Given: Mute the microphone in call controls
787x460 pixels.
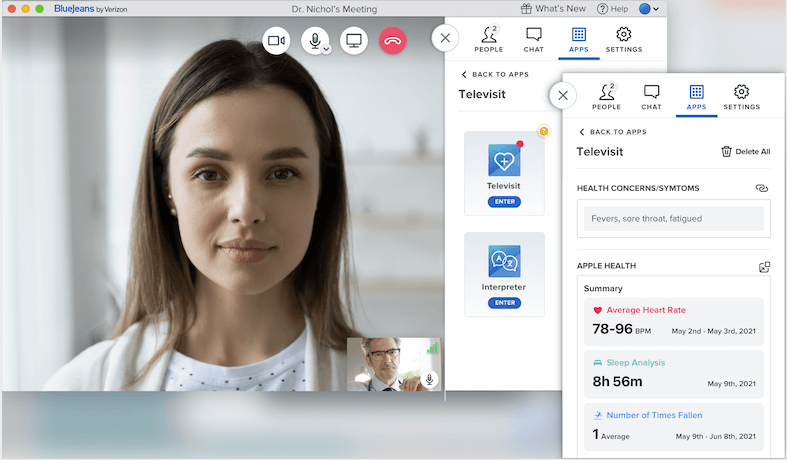Looking at the screenshot, I should (314, 41).
